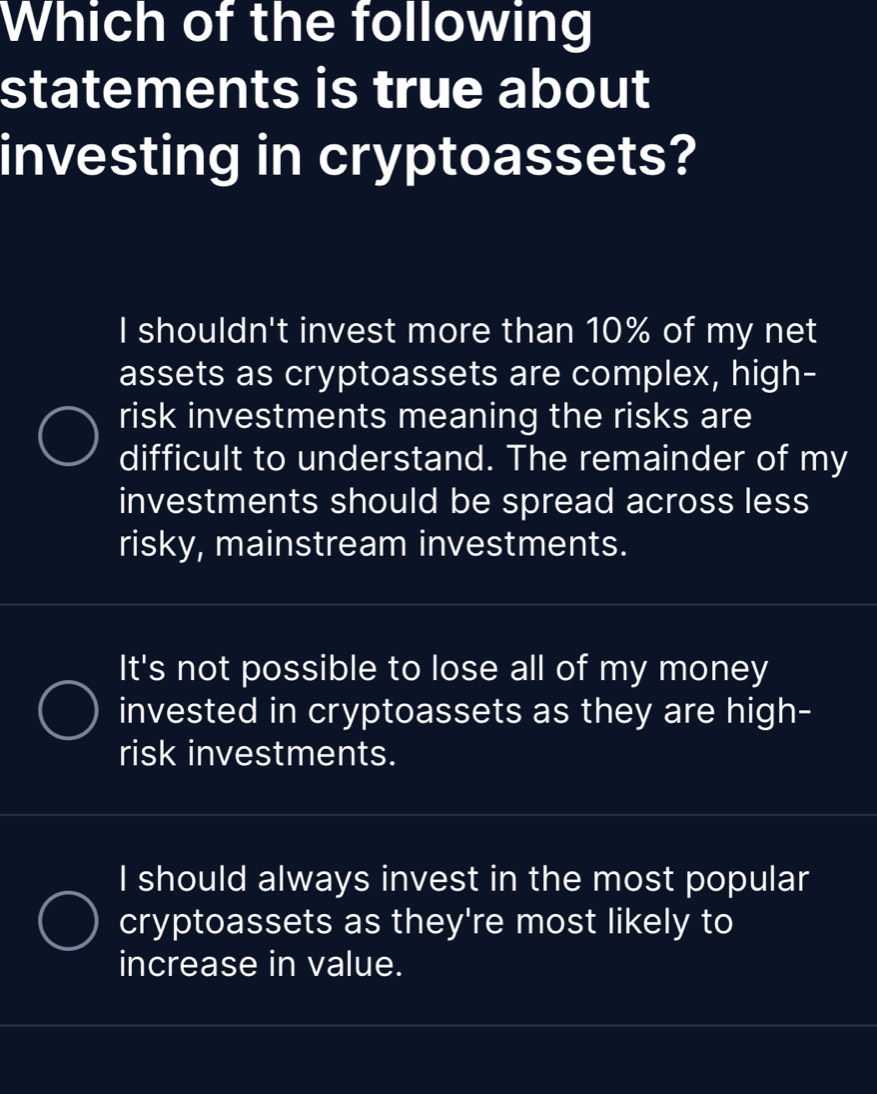Choose the radio button for "not possible to lose all"
The height and width of the screenshot is (1094, 877).
(x=69, y=710)
